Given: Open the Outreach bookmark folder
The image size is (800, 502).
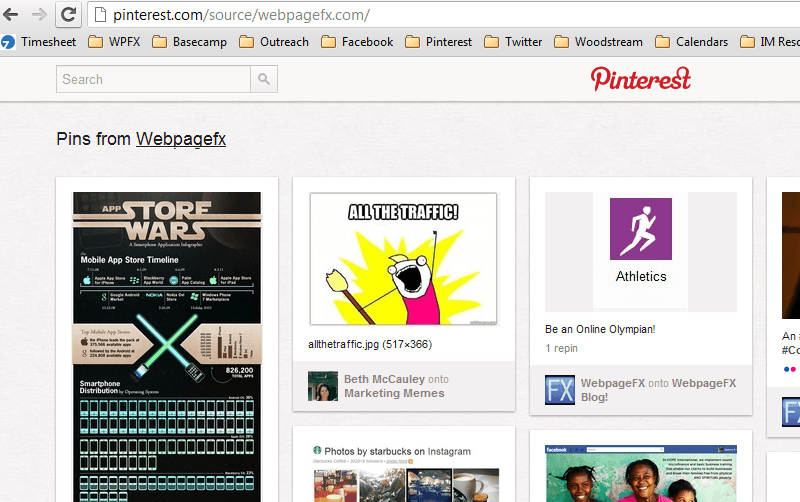Looking at the screenshot, I should (x=274, y=42).
